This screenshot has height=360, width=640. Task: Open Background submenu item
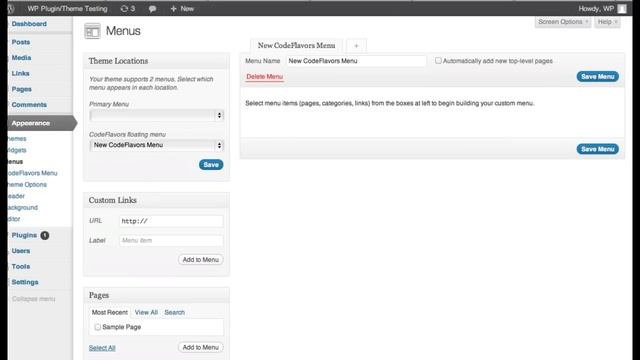click(22, 207)
